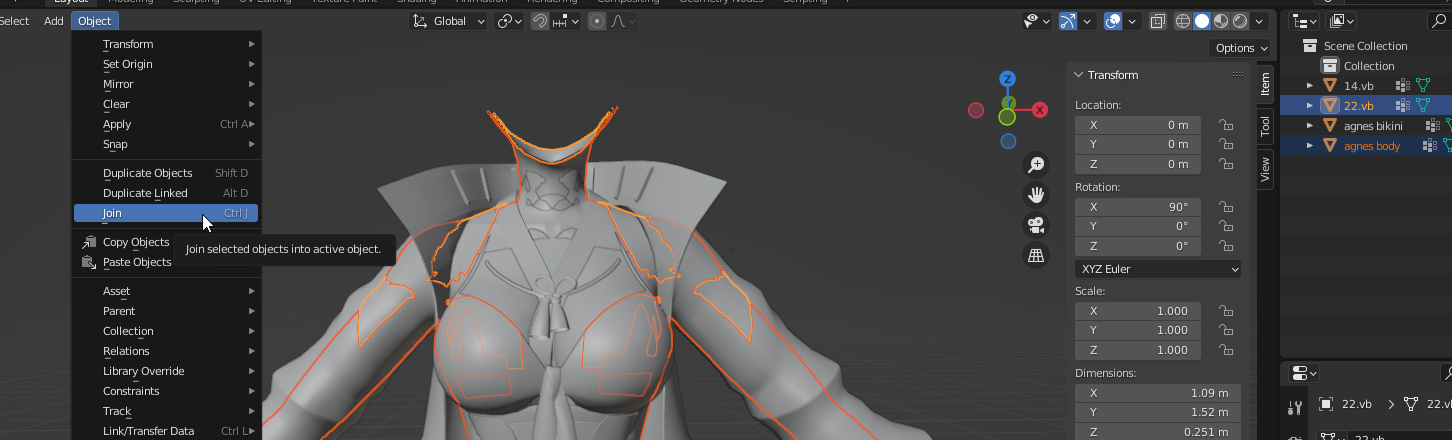Click the Join menu entry

tap(166, 213)
